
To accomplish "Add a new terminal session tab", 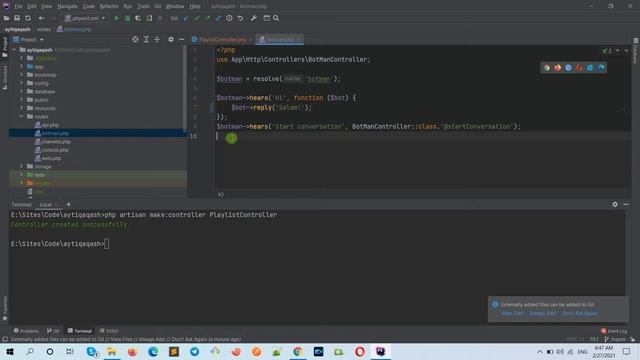I will (69, 204).
